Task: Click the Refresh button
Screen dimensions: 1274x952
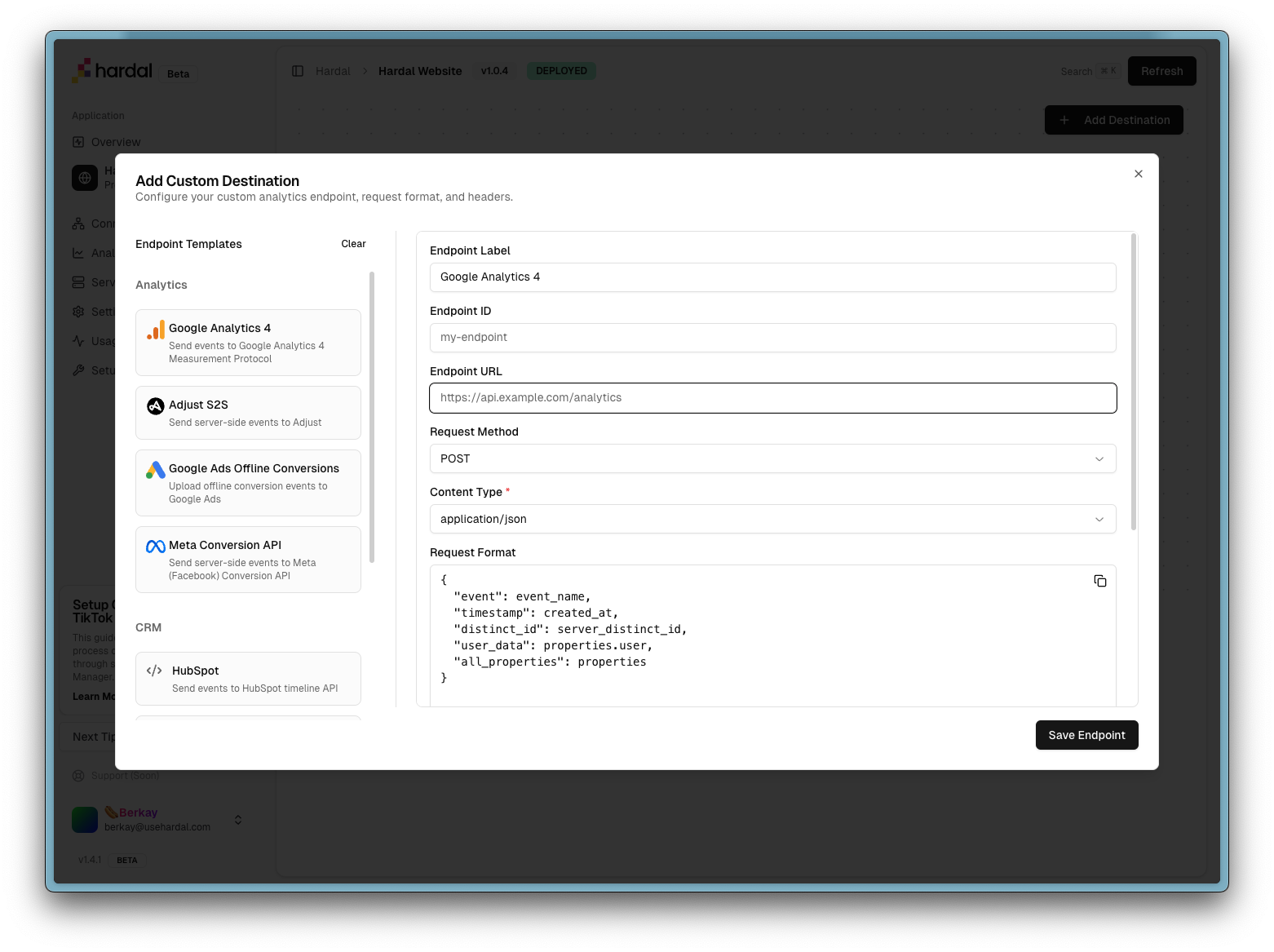Action: pos(1162,71)
